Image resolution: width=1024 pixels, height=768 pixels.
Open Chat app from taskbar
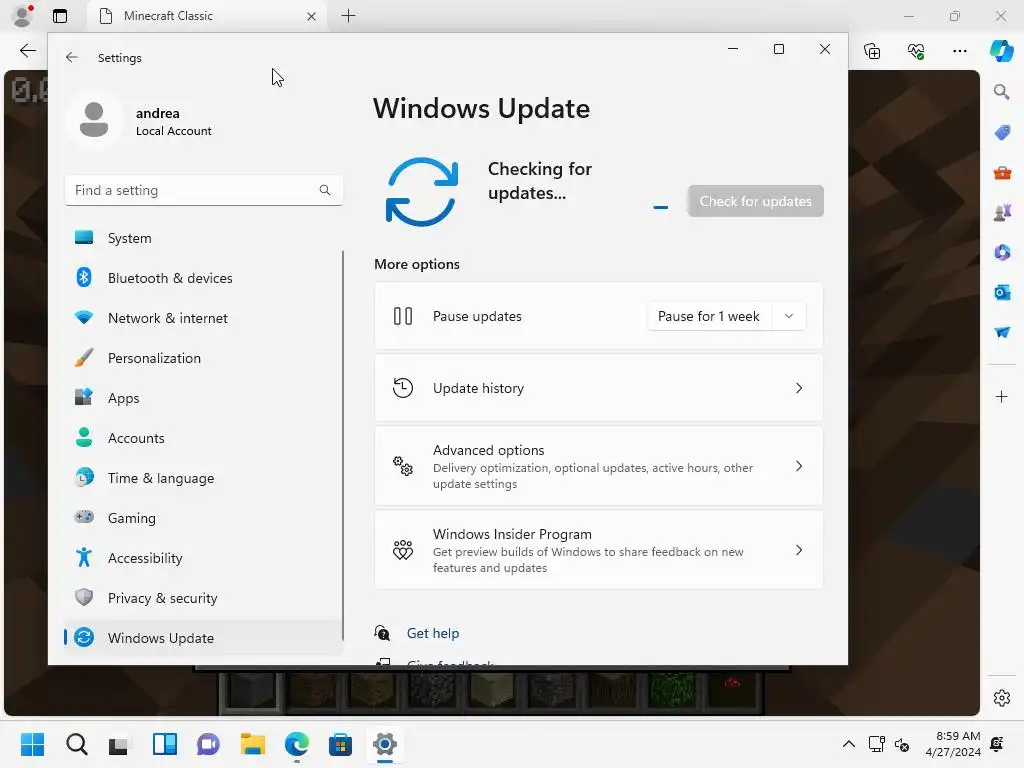[x=208, y=744]
